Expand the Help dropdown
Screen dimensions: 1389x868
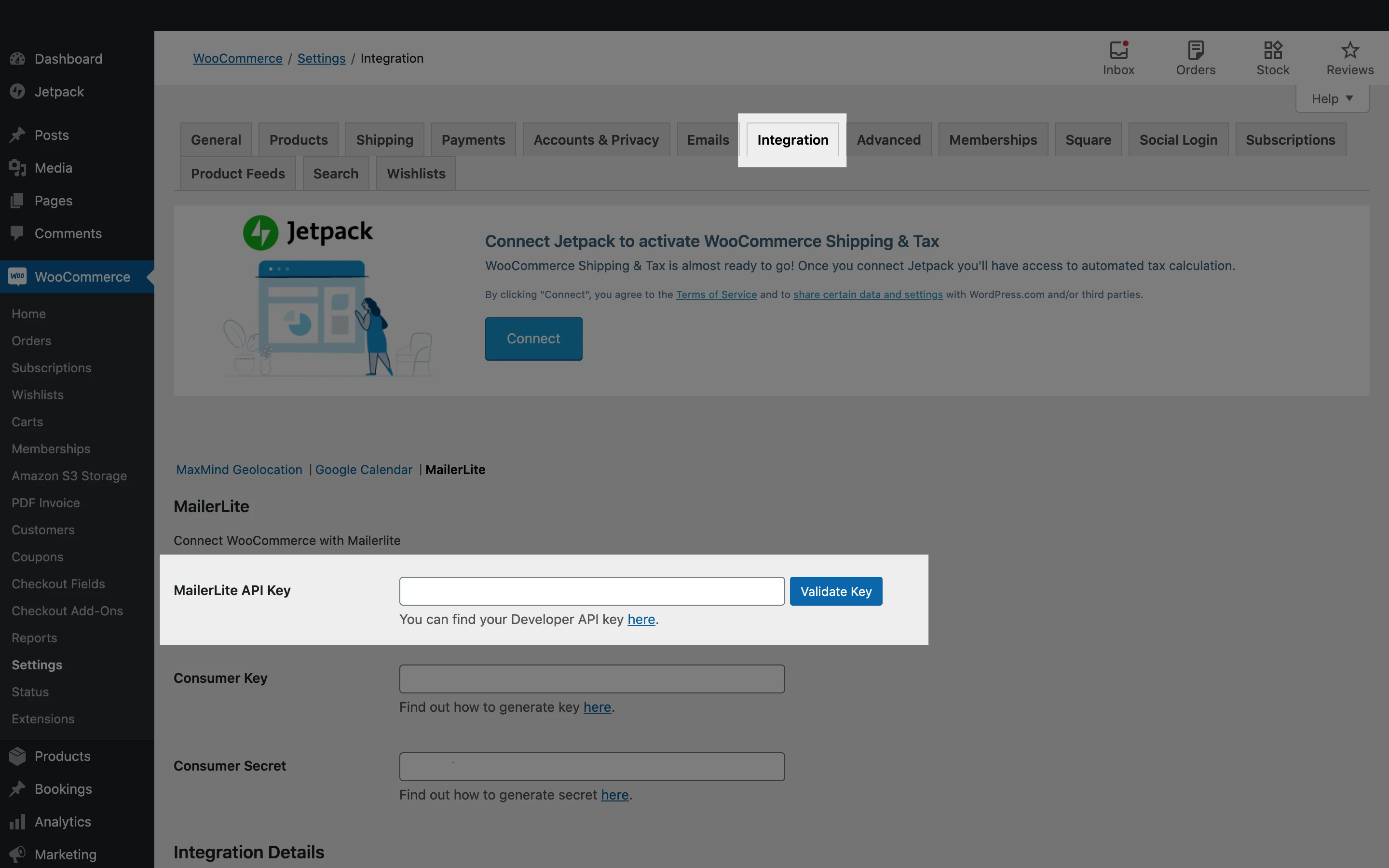coord(1332,99)
